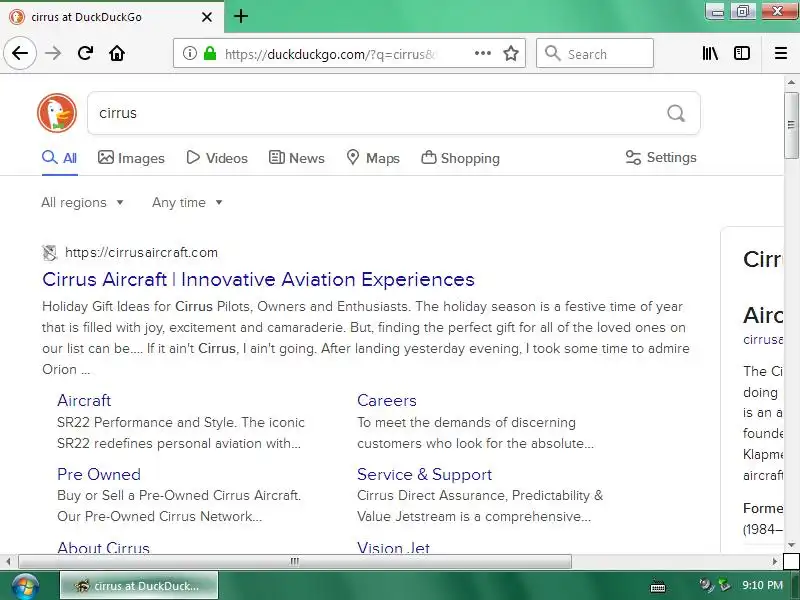Click "To meet the demands of discerning" text
Screen dimensions: 800x600
pos(466,422)
